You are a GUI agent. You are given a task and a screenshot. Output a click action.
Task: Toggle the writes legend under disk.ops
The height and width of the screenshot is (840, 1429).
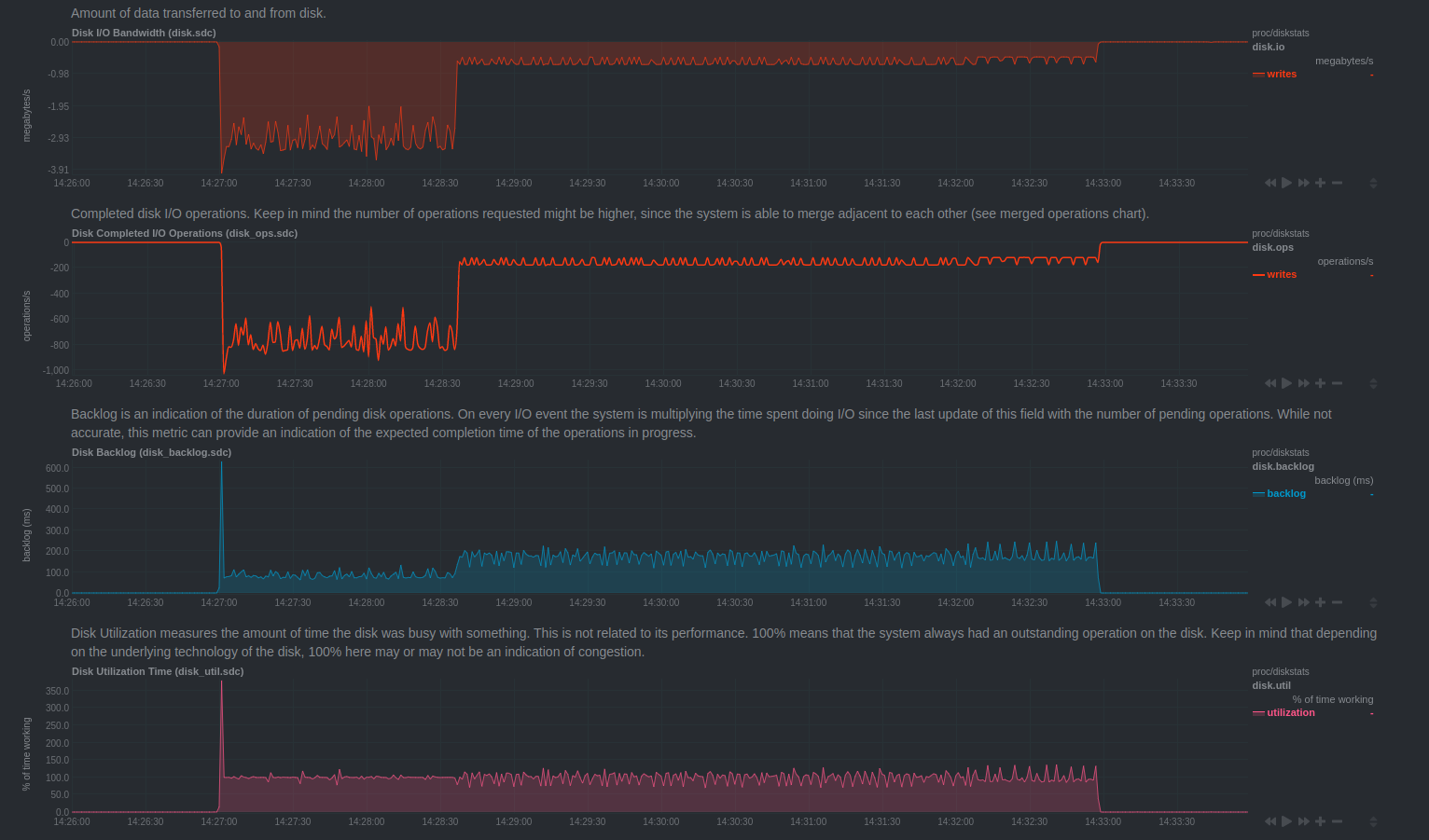(1281, 274)
